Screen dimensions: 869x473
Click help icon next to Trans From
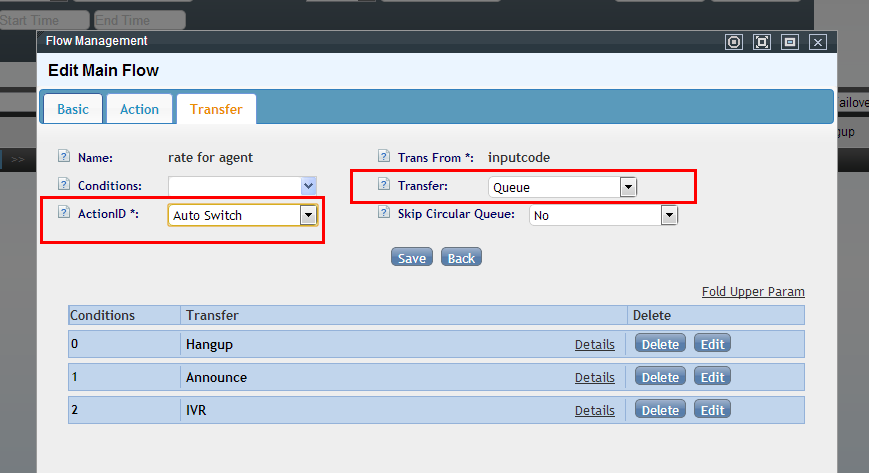coord(384,157)
